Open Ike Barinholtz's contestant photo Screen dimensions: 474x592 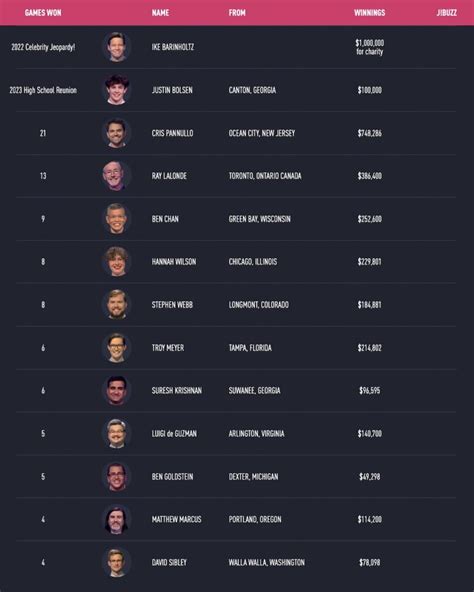click(116, 47)
